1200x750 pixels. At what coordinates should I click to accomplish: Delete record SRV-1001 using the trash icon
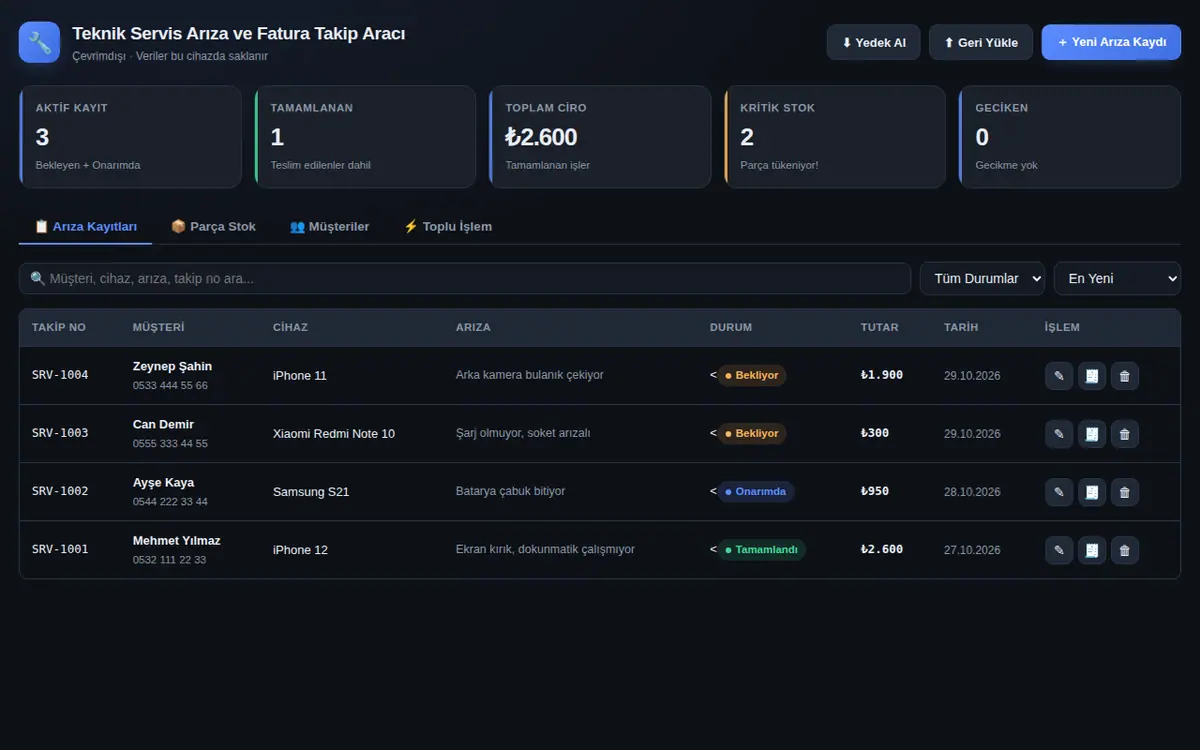[1125, 550]
